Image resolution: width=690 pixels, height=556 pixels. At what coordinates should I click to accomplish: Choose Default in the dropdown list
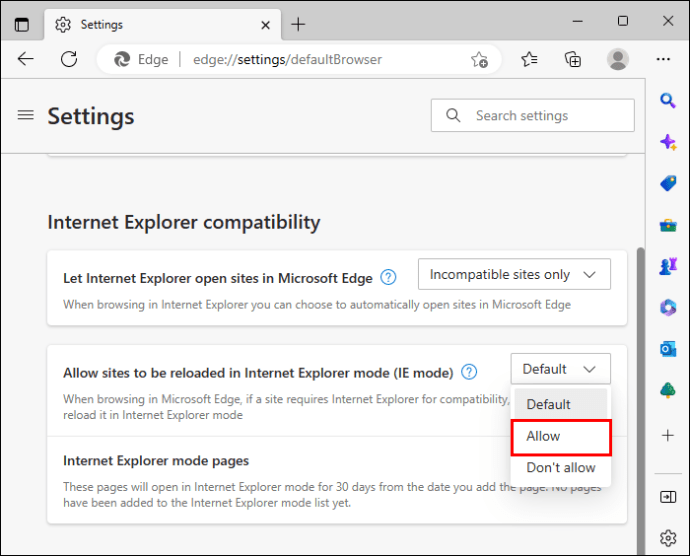[x=560, y=404]
